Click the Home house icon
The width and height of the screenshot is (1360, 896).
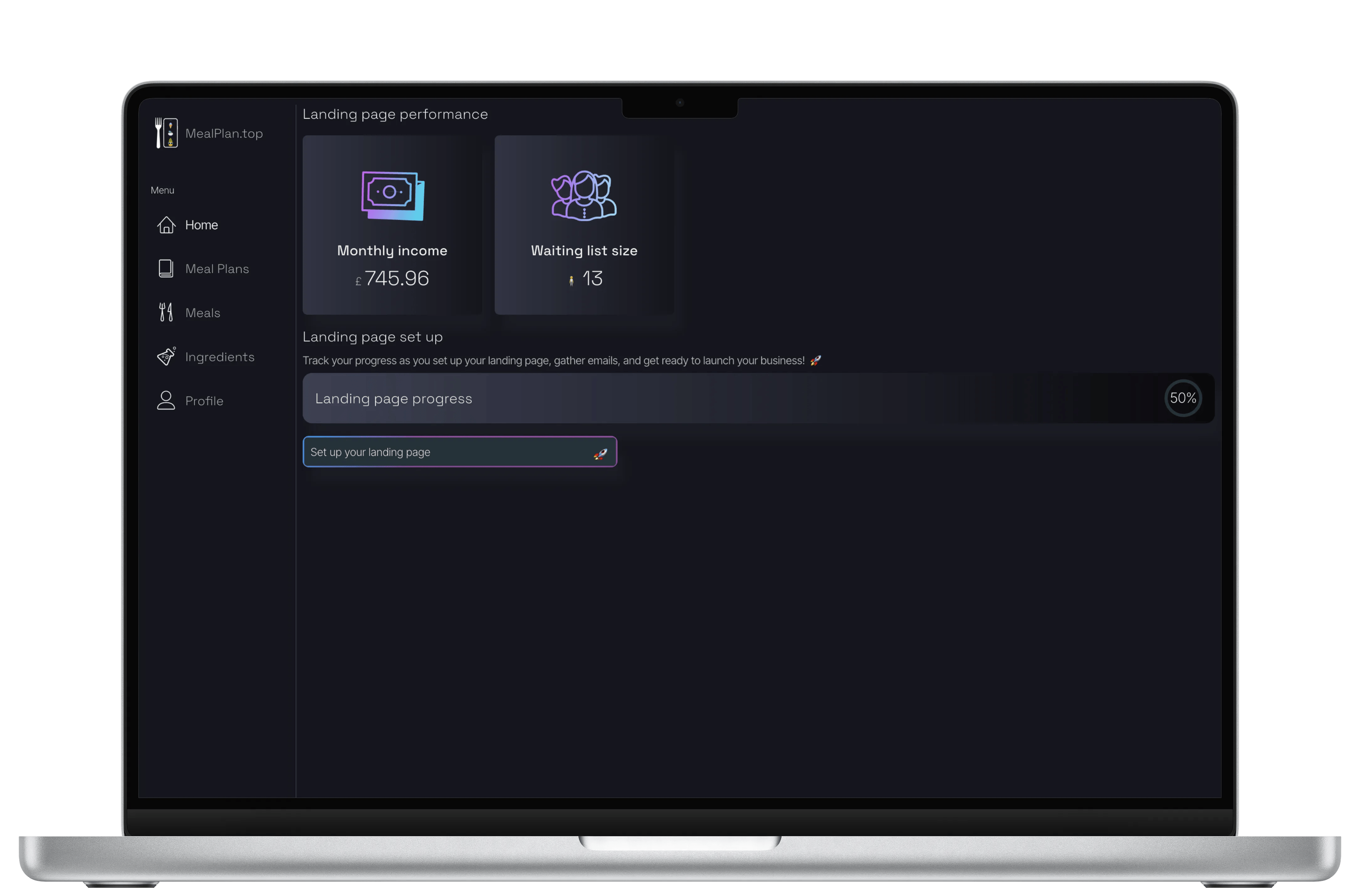[x=166, y=225]
